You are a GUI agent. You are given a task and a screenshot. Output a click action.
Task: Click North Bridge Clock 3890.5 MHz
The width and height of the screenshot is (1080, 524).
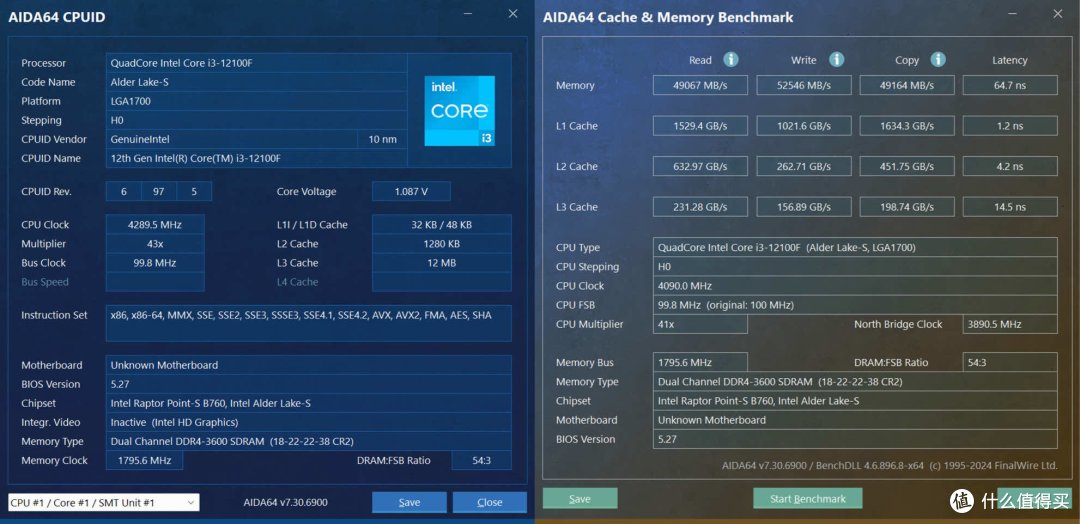click(1010, 324)
